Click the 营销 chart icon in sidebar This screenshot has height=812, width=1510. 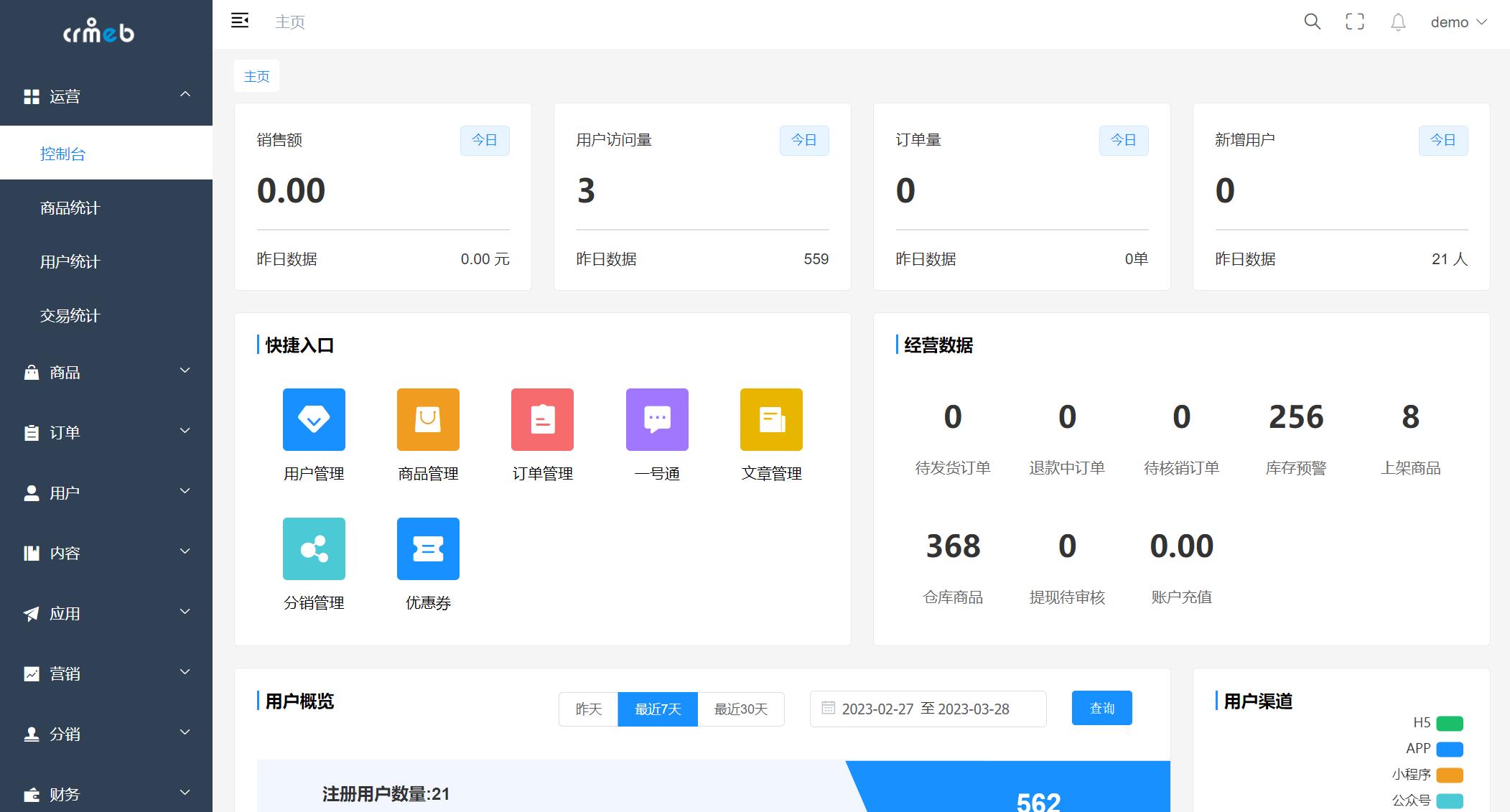[32, 673]
